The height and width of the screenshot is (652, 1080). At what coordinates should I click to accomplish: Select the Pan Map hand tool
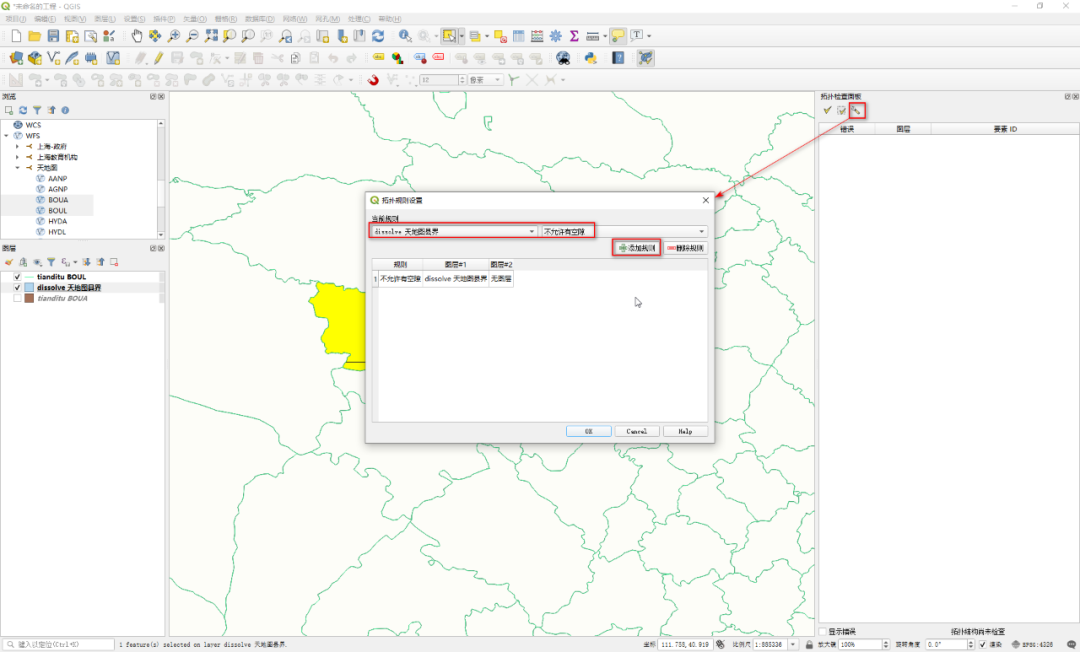coord(136,36)
